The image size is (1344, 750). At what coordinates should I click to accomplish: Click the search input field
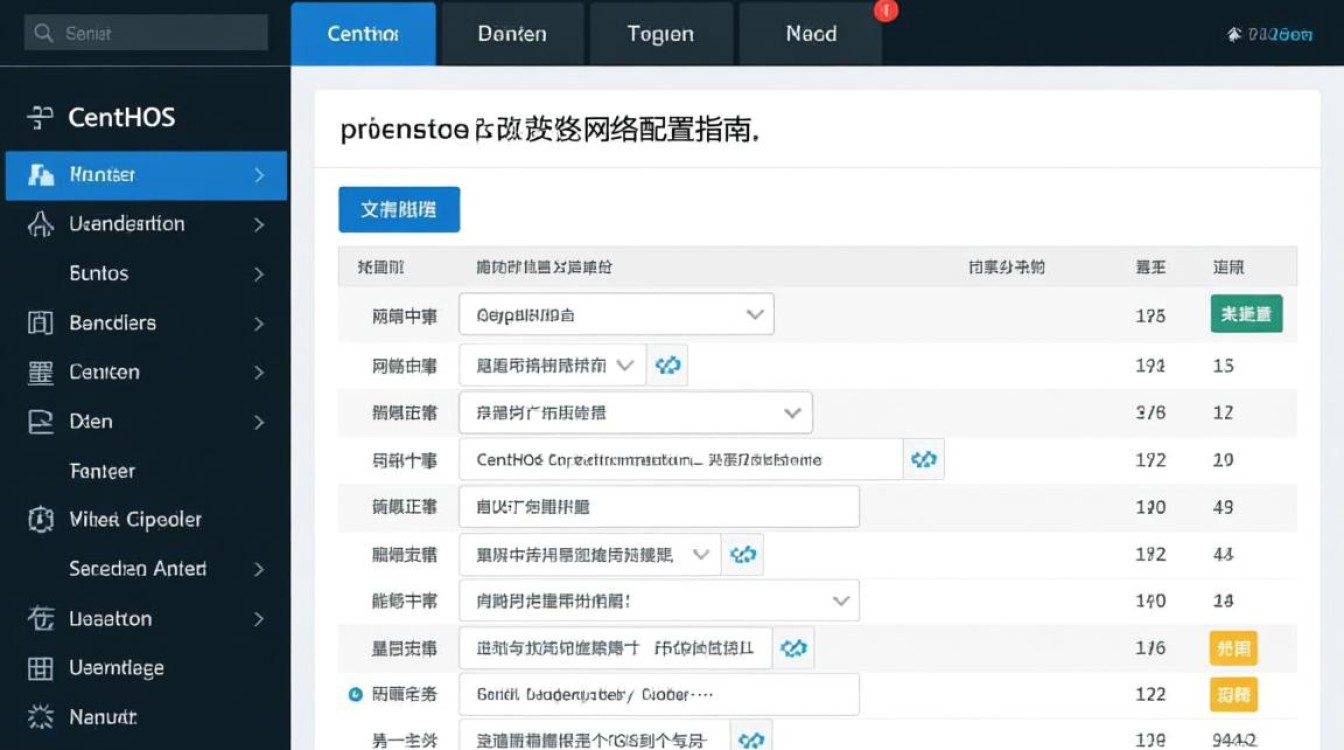[146, 33]
